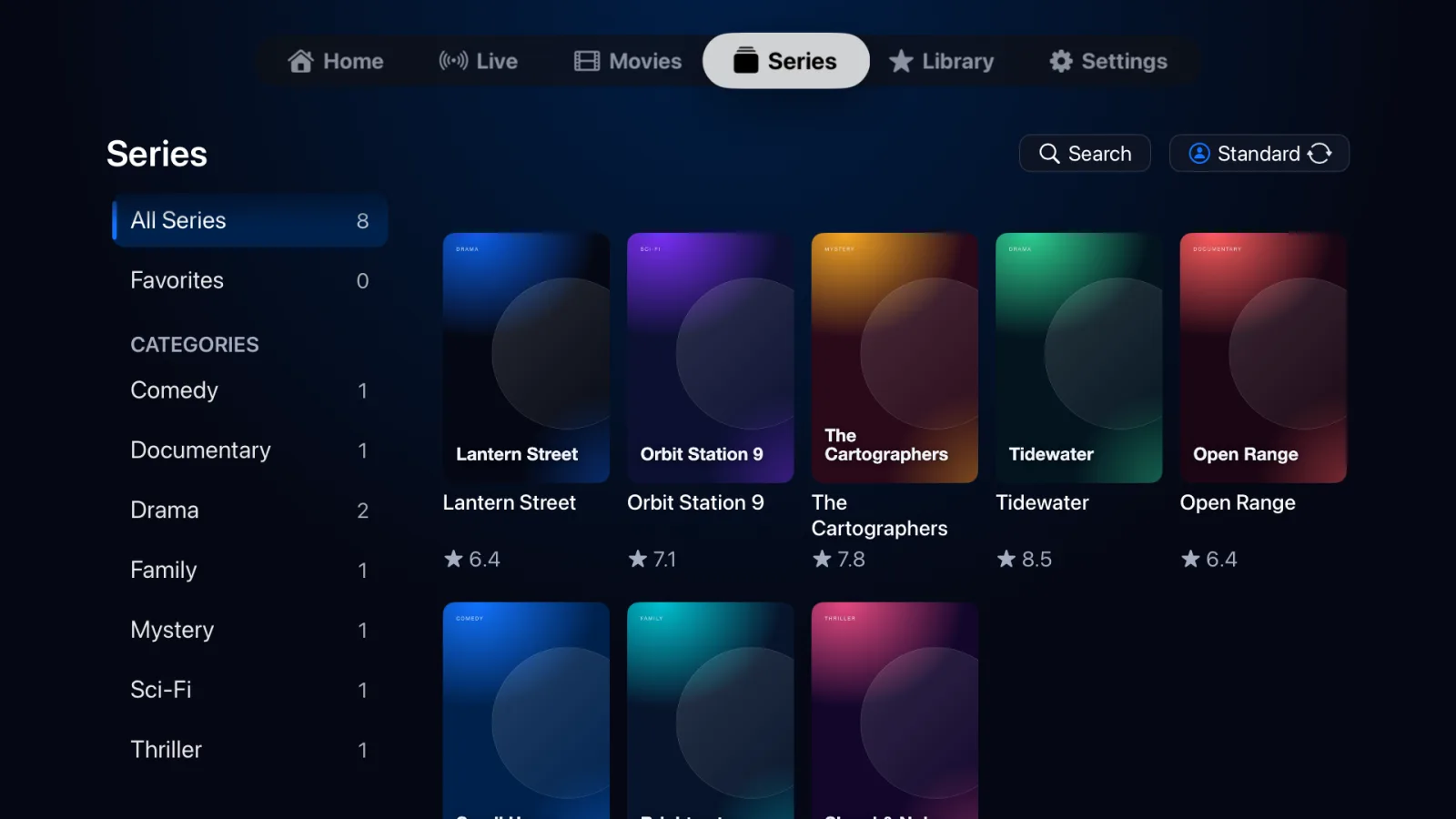
Task: Open the Orbit Station 9 poster
Action: pos(711,358)
